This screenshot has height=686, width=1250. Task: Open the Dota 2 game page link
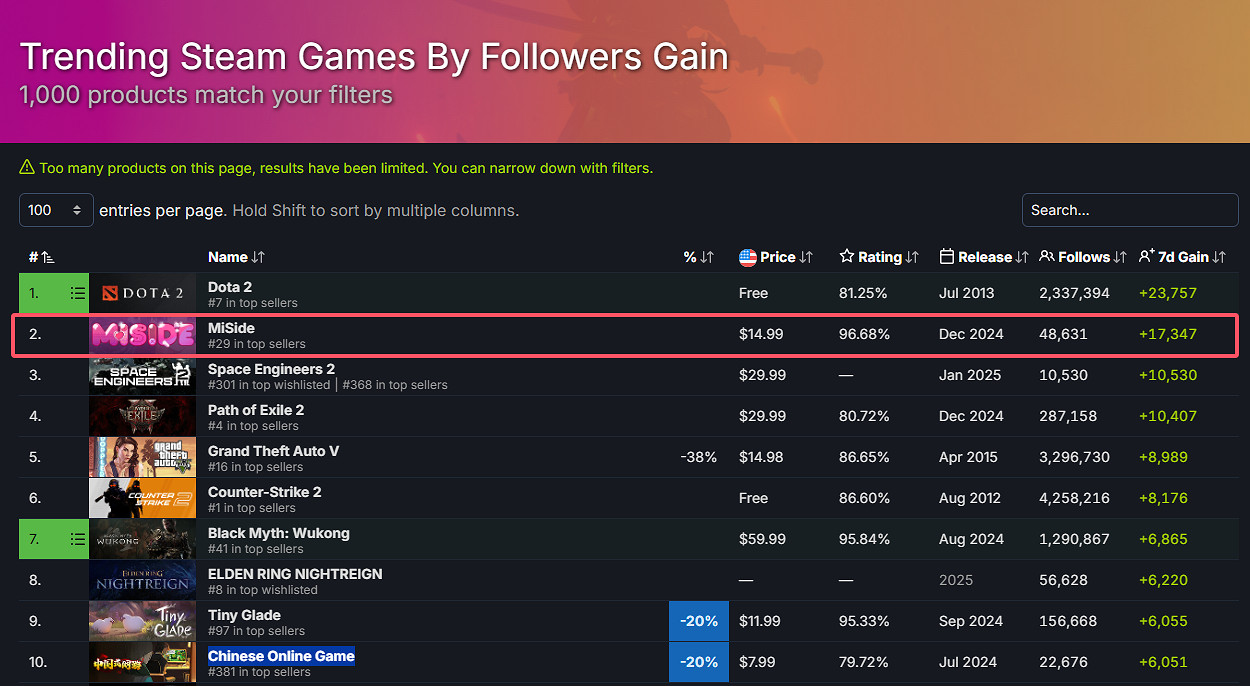pos(230,287)
